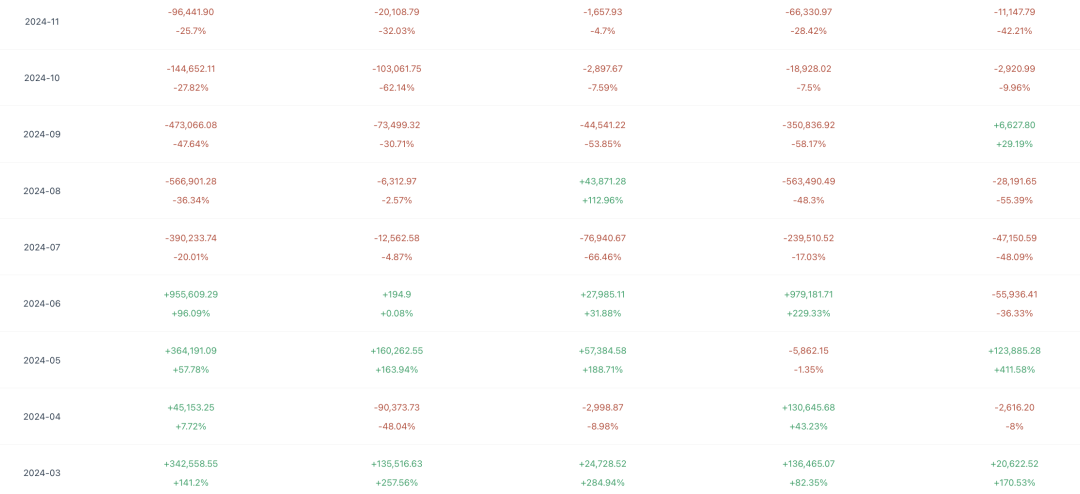Select the 2024-08 month label
The image size is (1080, 494).
[42, 191]
